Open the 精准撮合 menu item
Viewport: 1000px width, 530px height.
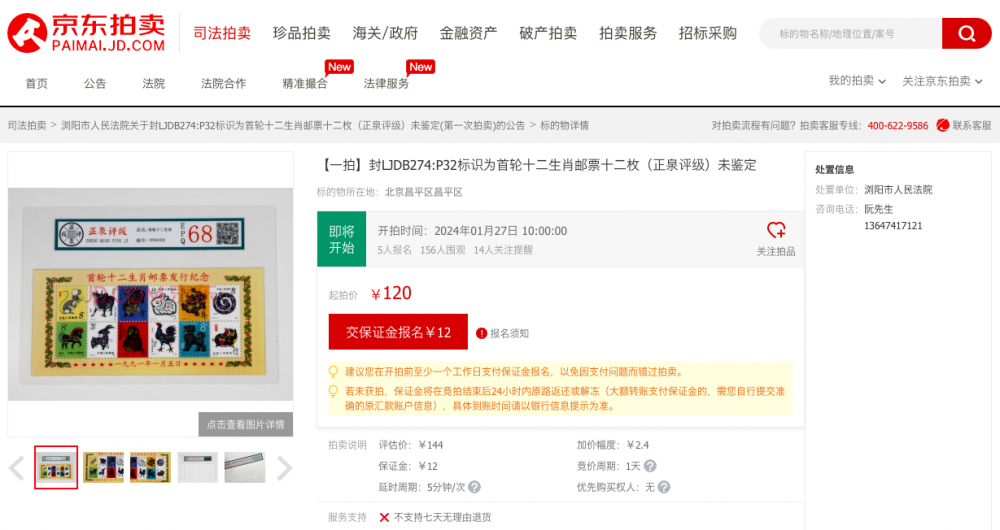305,84
